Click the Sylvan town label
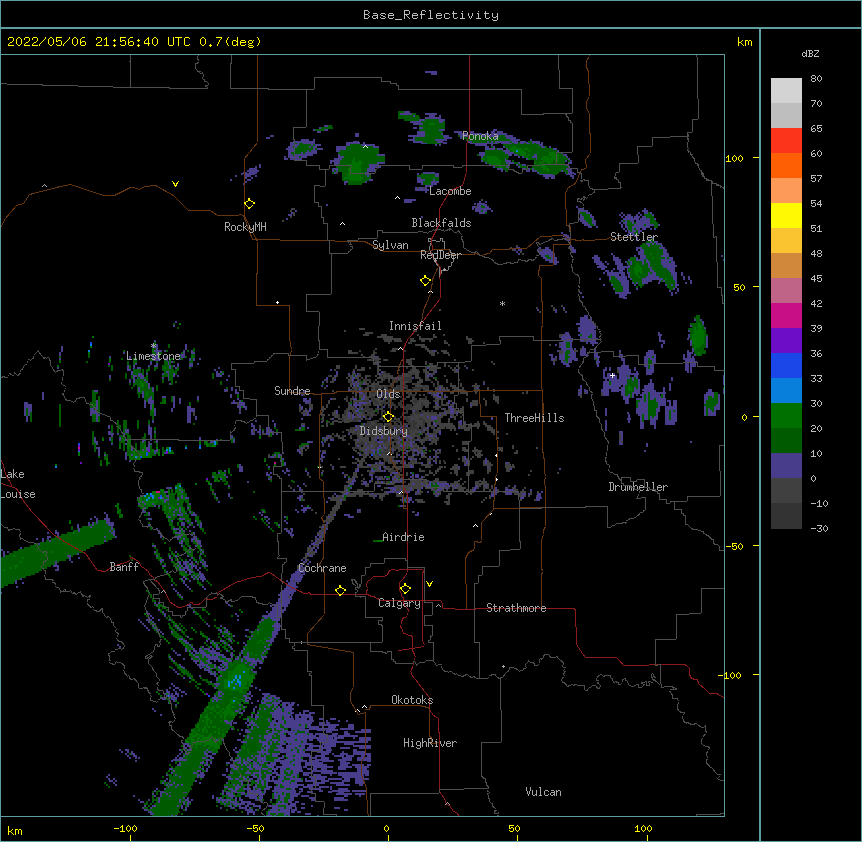The height and width of the screenshot is (842, 862). click(x=390, y=245)
